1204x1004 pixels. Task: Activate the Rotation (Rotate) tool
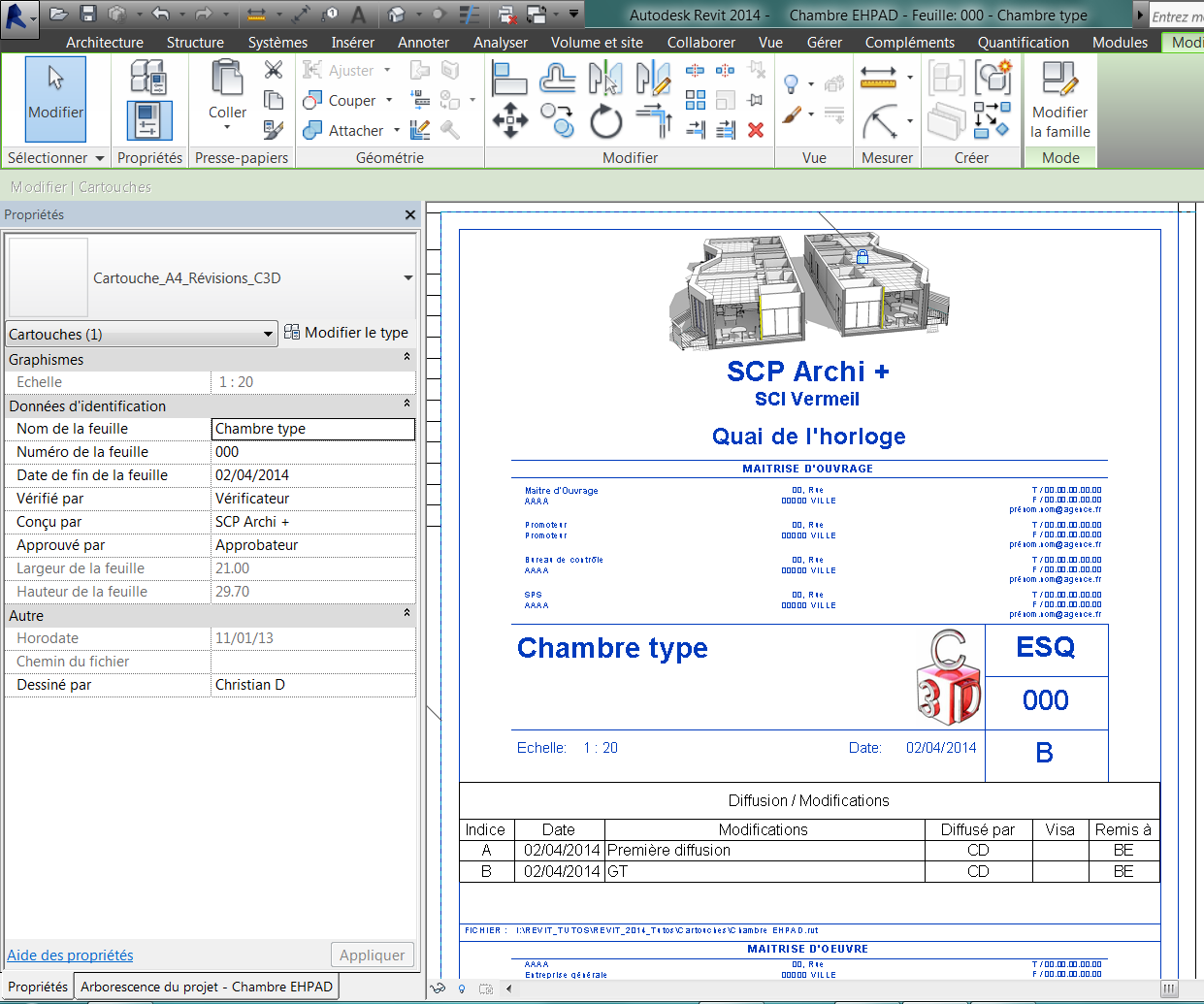604,121
